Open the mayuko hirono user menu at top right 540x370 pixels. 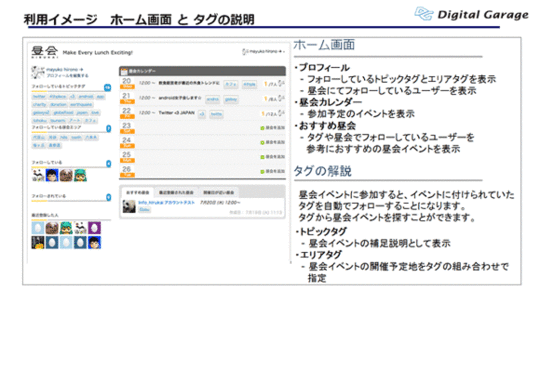point(264,52)
